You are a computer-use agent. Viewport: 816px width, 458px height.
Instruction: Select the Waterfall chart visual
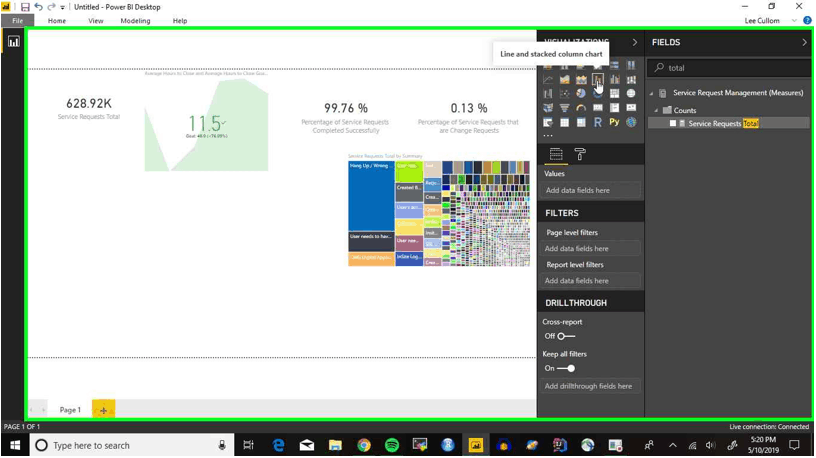(548, 94)
